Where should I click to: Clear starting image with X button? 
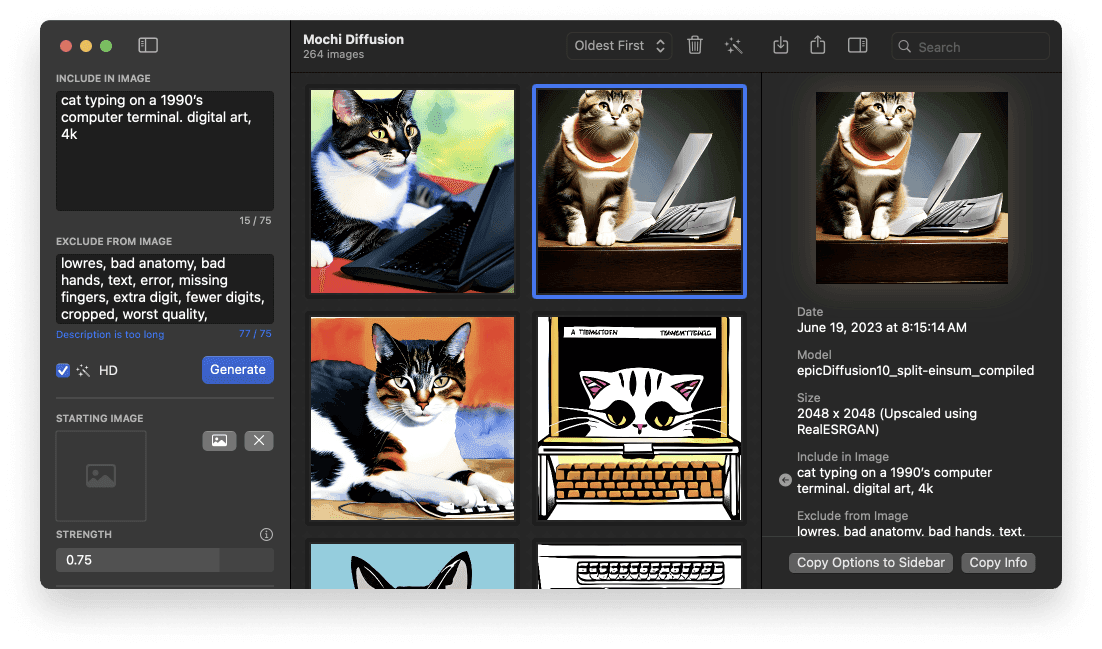pos(259,441)
